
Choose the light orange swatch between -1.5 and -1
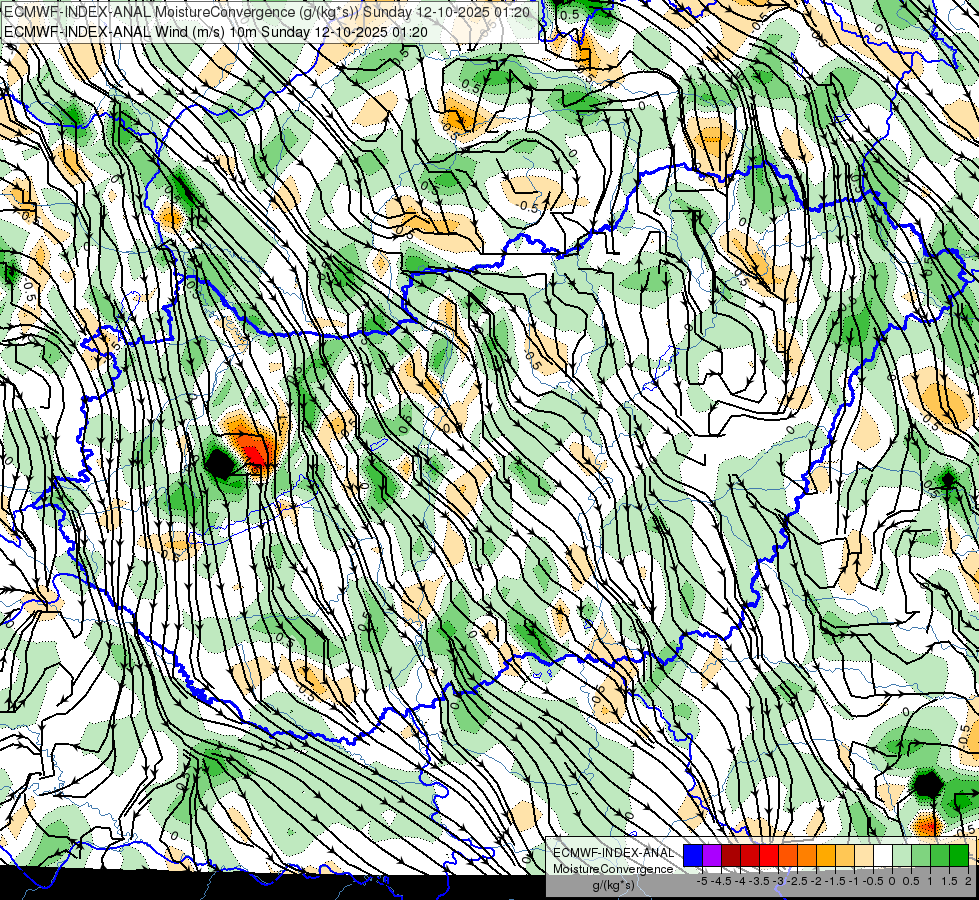(845, 856)
